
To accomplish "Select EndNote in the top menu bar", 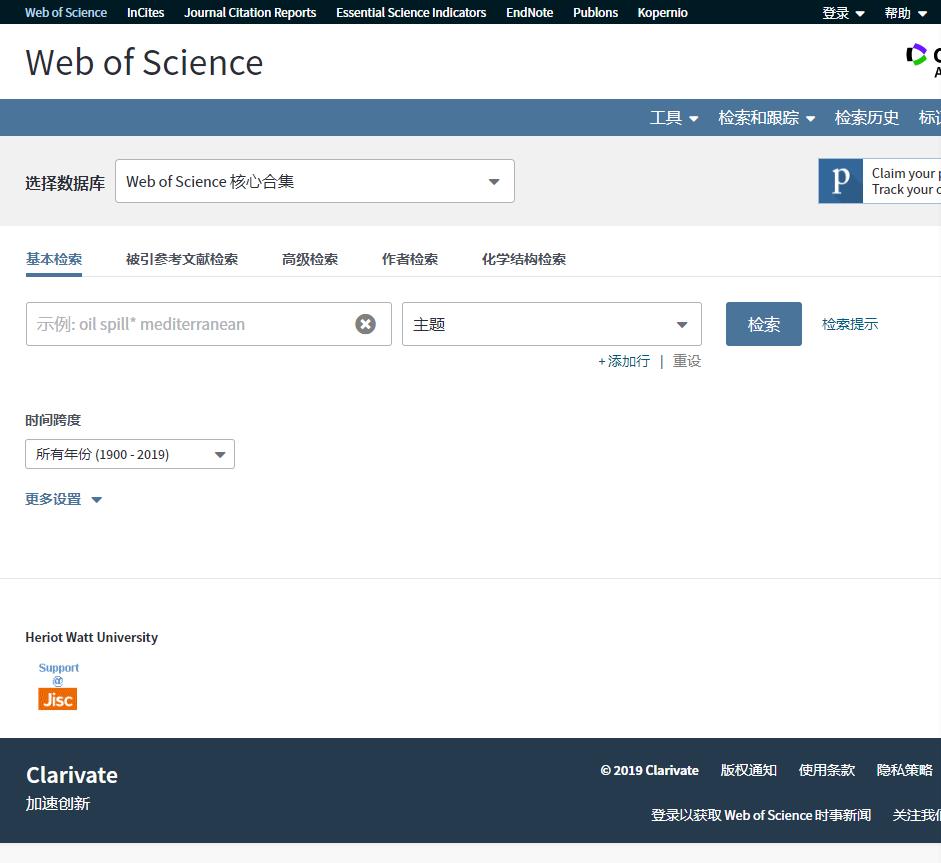I will point(529,12).
